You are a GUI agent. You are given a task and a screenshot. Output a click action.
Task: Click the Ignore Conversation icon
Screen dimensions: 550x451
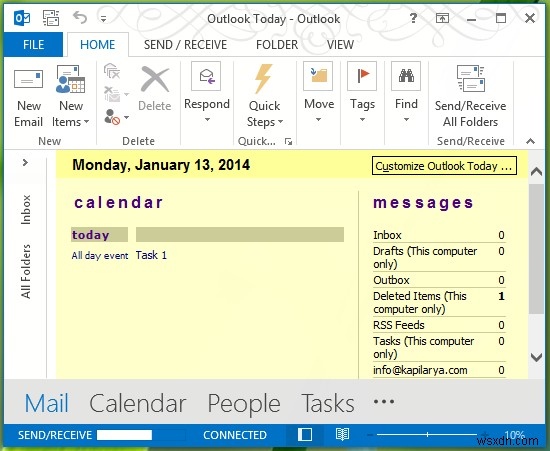pos(112,71)
